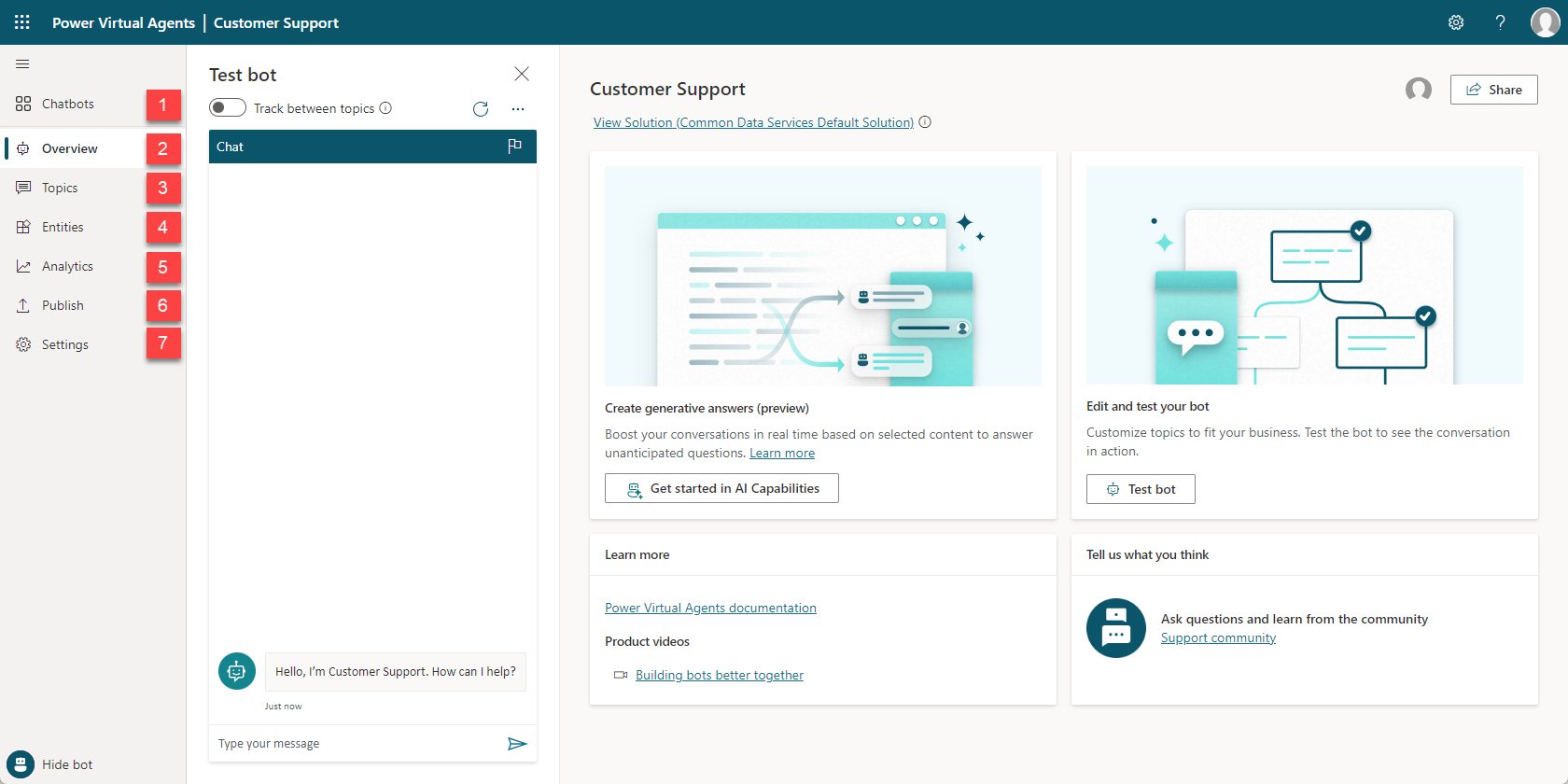Image resolution: width=1568 pixels, height=784 pixels.
Task: Click the bot avatar in chat
Action: click(237, 671)
